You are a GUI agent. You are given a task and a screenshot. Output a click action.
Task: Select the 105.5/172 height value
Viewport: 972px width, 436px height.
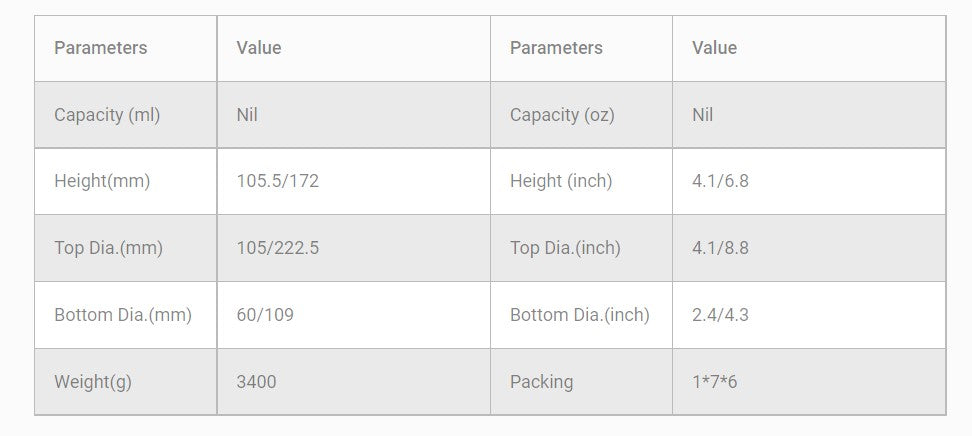coord(277,181)
